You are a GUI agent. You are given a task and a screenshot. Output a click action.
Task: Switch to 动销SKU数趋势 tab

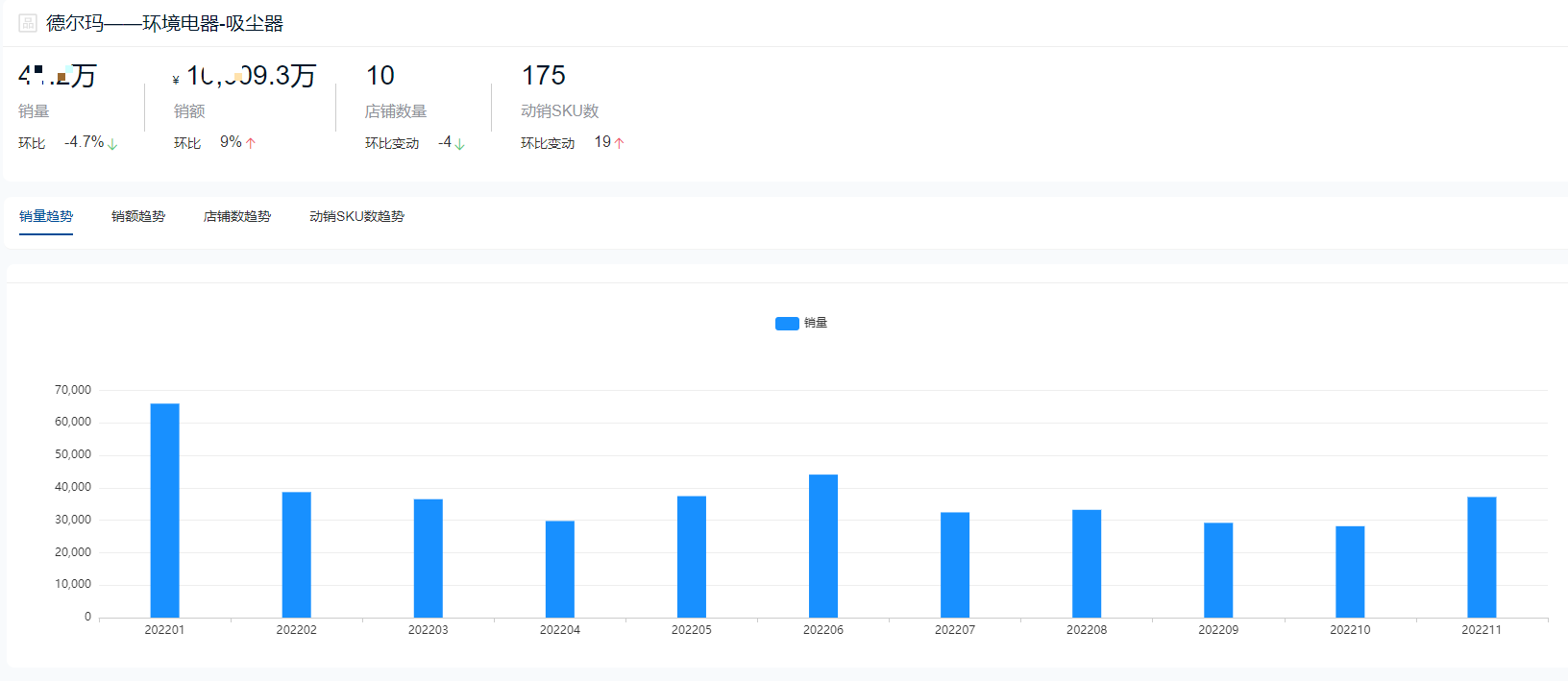pos(356,216)
